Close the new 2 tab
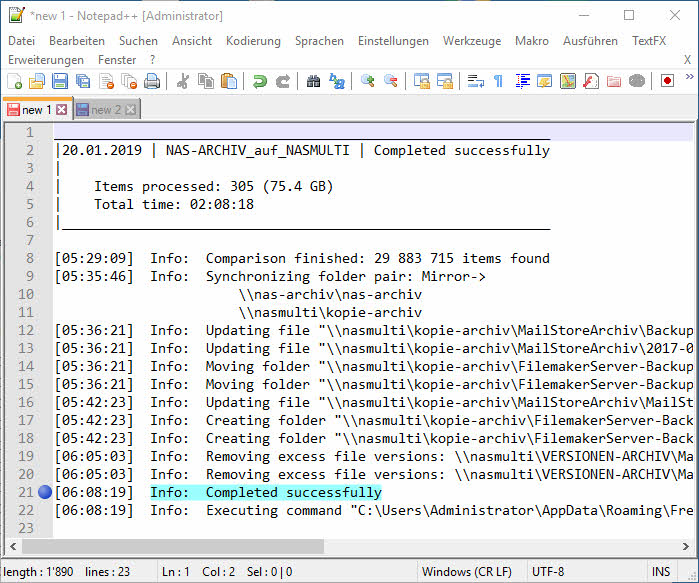699x583 pixels. [130, 110]
